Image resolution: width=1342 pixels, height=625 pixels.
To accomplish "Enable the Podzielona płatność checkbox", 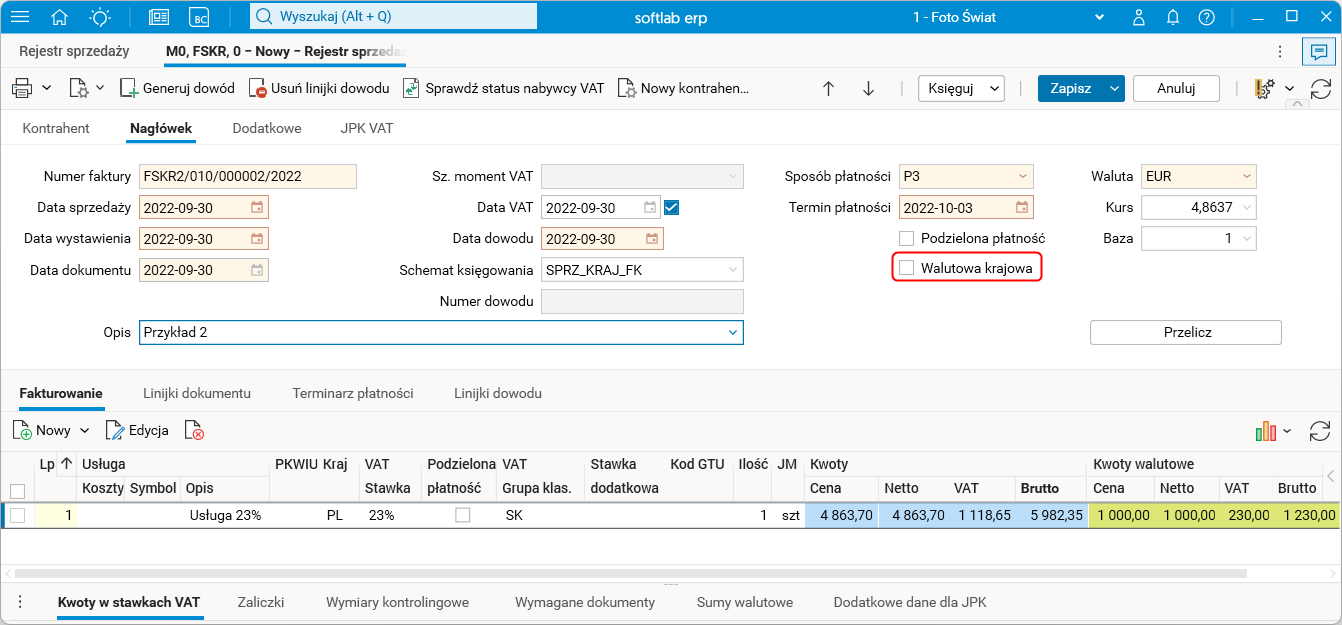I will click(x=907, y=239).
